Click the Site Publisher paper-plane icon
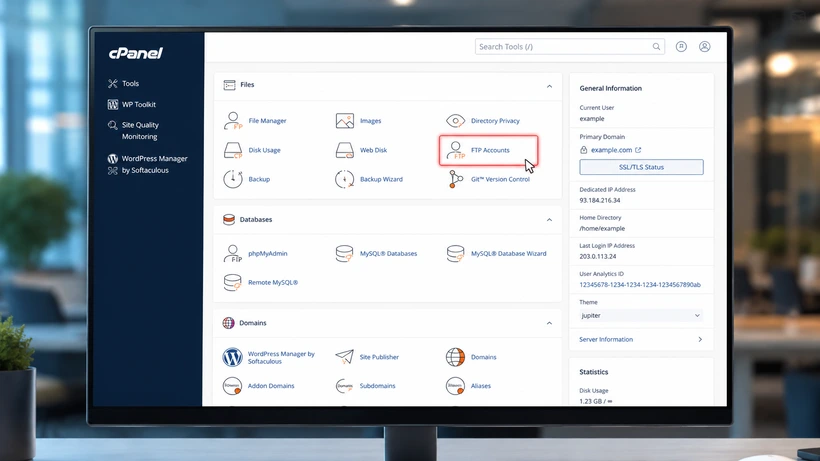Screen dimensions: 820x461 tap(344, 357)
